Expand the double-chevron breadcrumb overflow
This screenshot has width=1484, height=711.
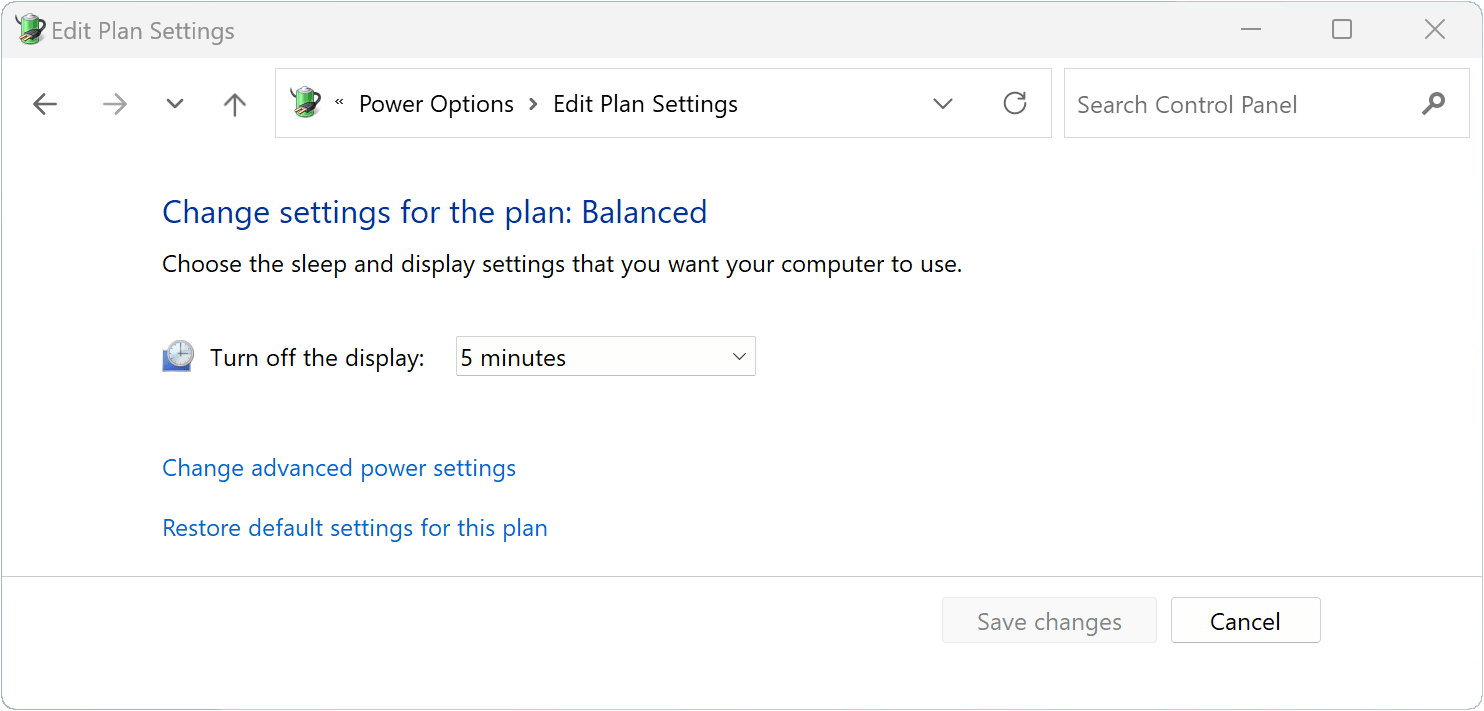(339, 103)
